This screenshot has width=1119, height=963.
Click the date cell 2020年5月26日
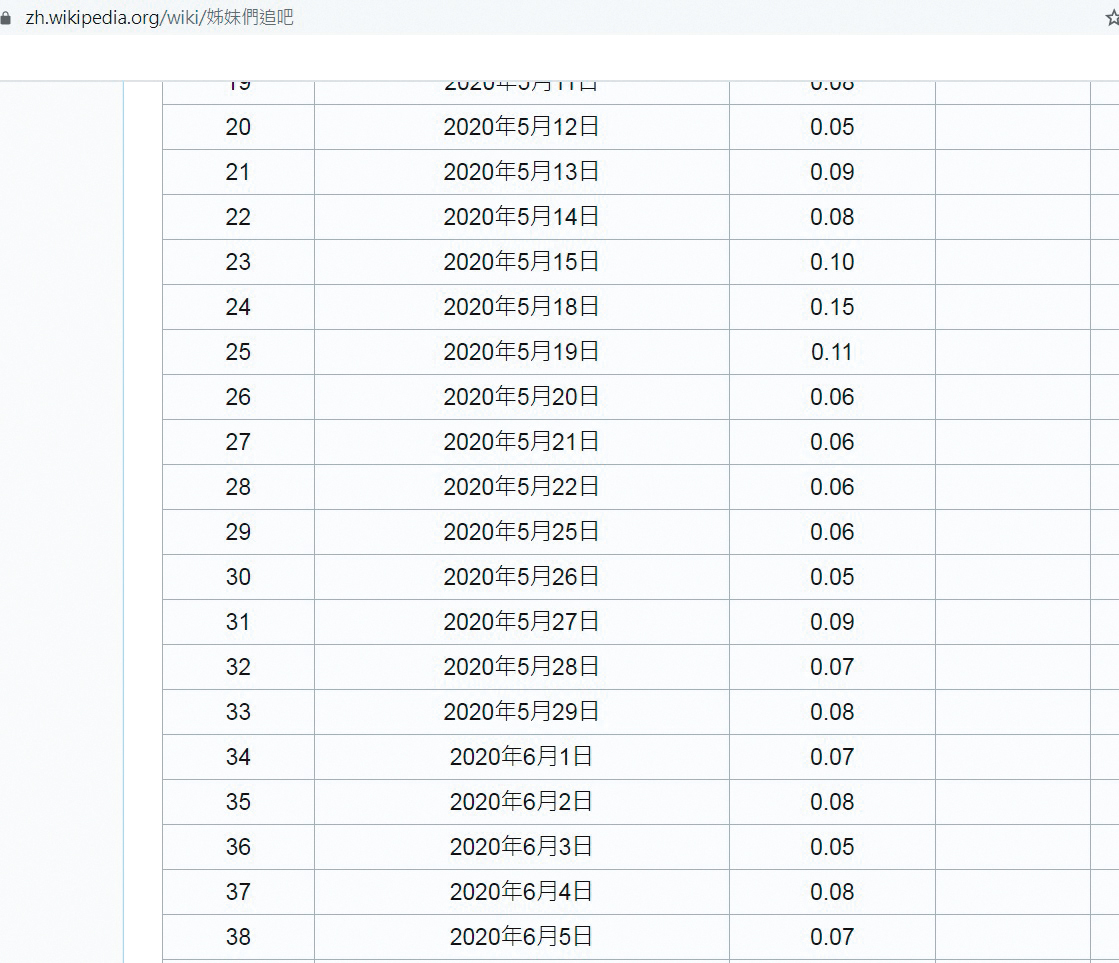tap(521, 577)
